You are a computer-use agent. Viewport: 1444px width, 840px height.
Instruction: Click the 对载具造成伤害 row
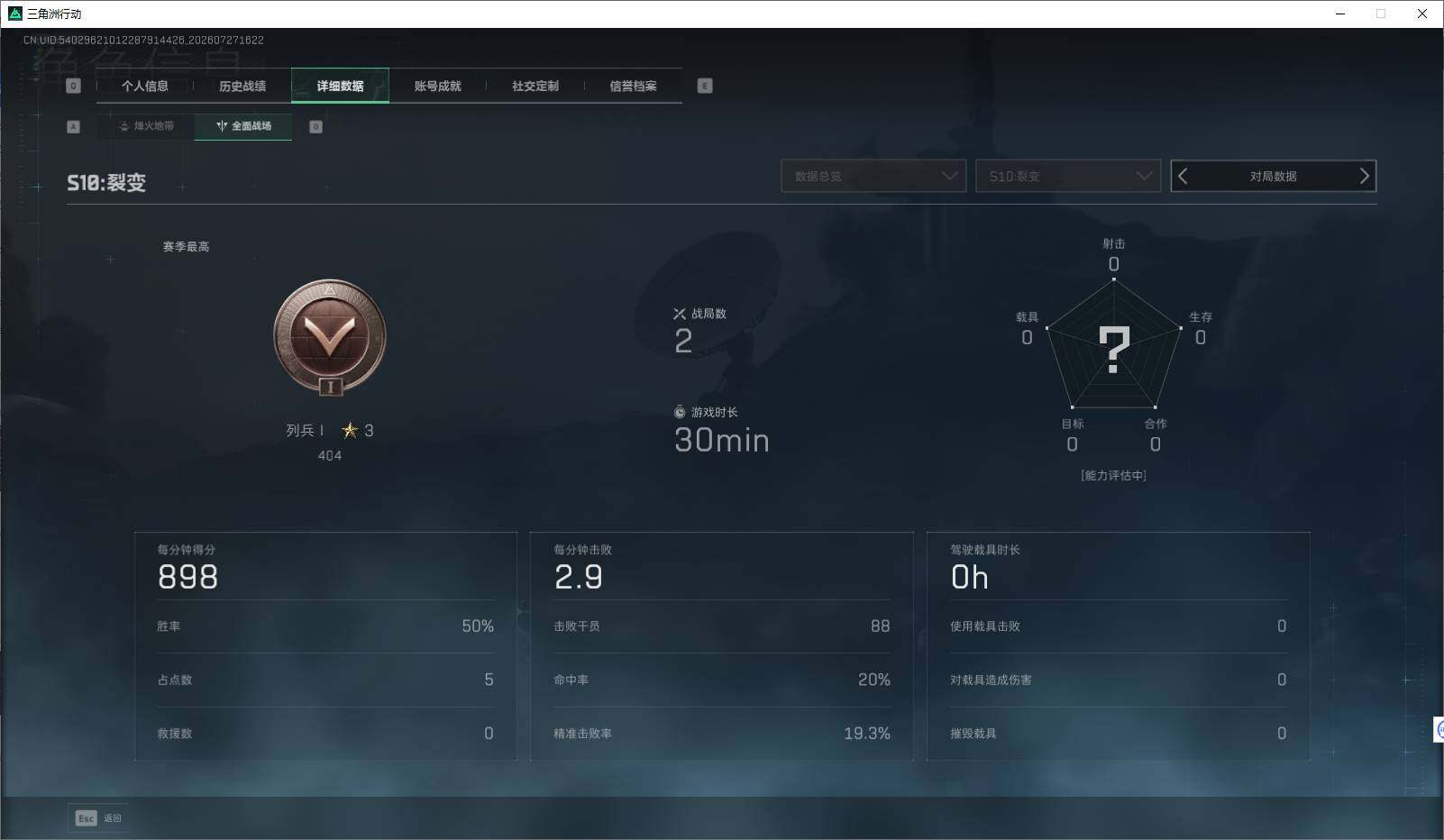(1118, 680)
